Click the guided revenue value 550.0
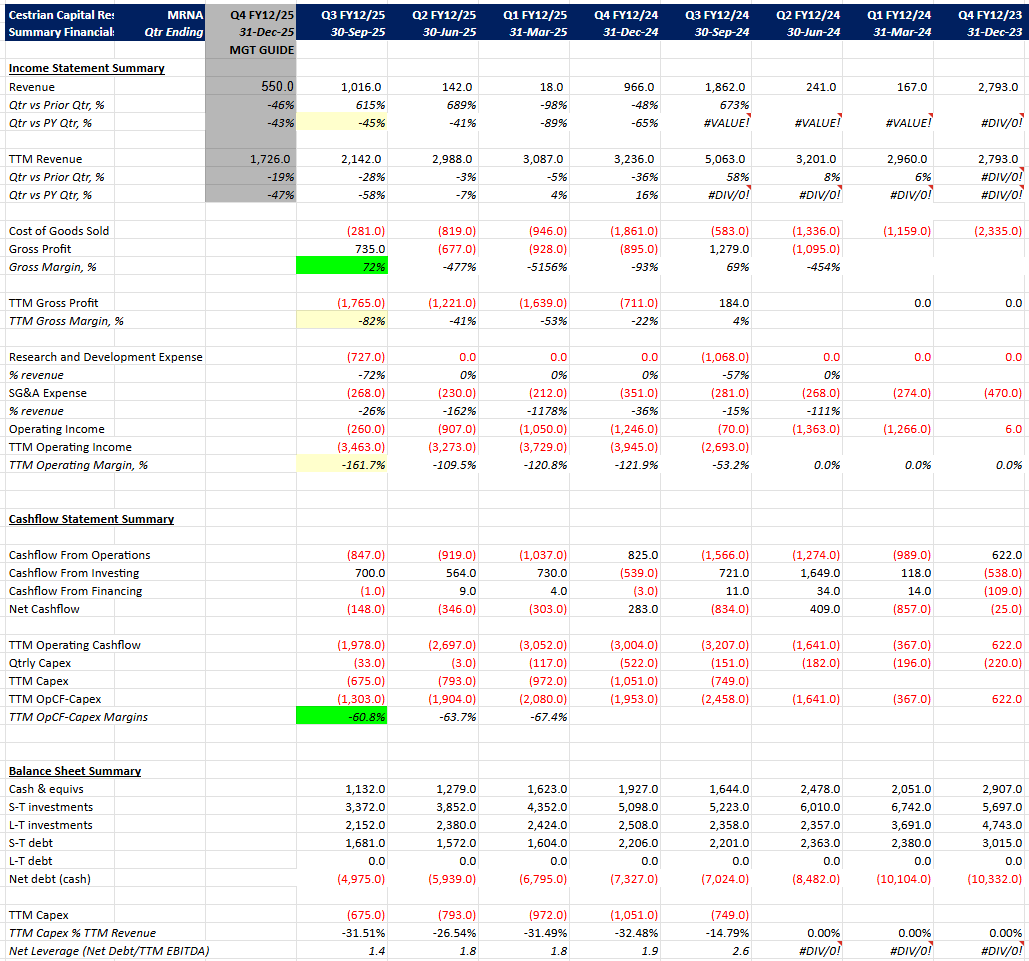 [278, 87]
